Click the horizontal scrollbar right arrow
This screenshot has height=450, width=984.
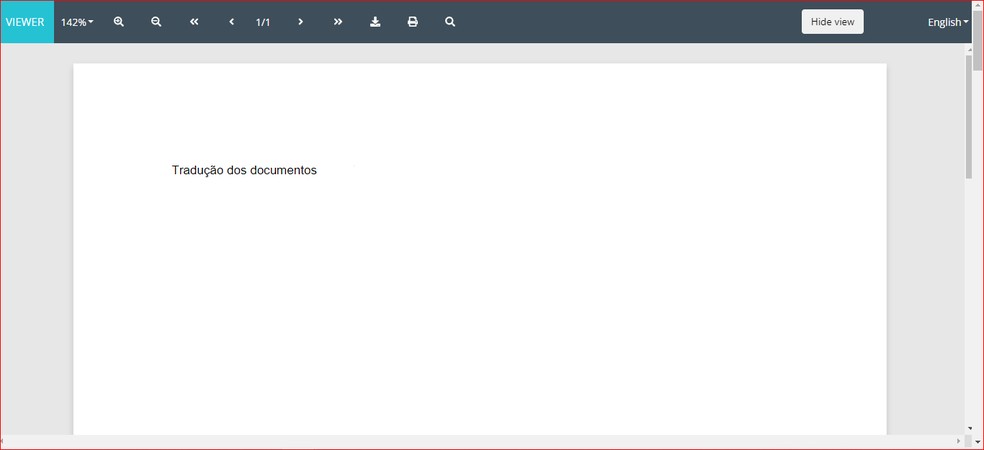[958, 442]
